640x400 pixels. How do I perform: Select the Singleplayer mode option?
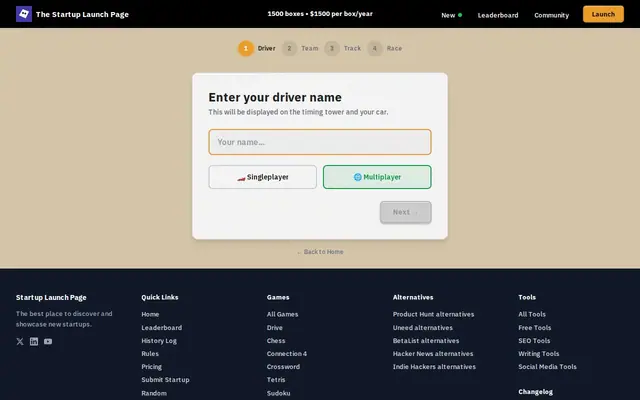(262, 177)
